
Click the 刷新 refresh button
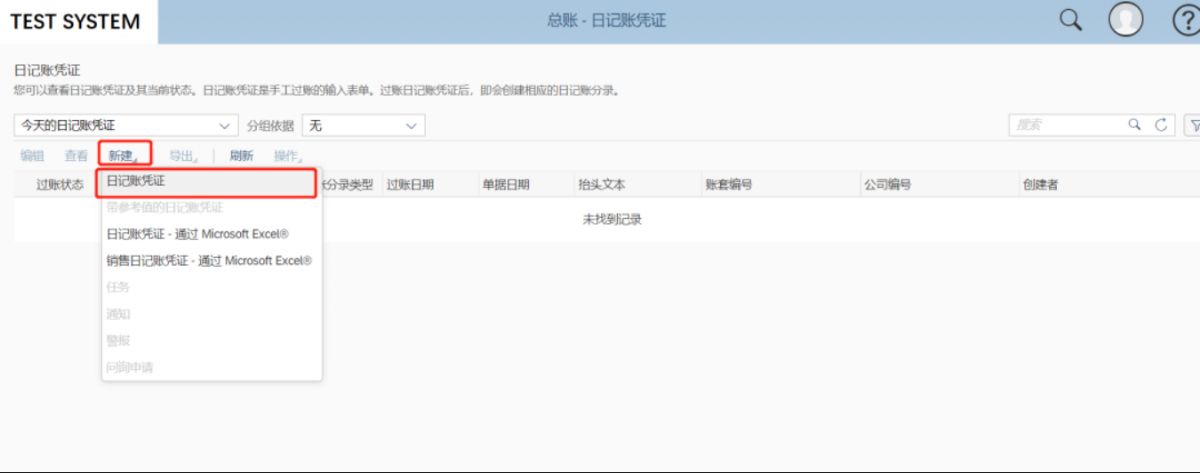click(241, 156)
